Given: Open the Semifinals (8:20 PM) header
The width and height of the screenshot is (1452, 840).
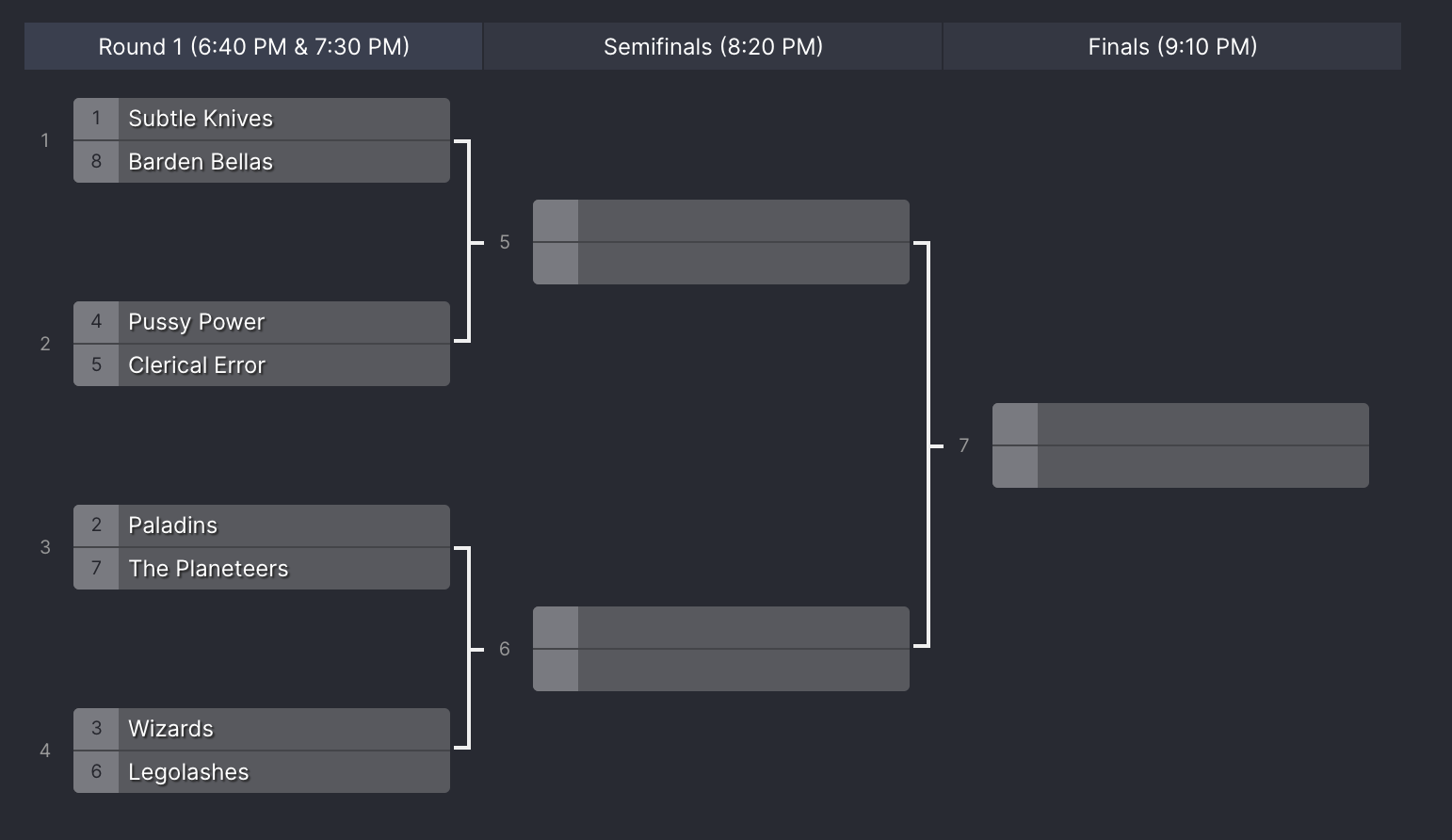Looking at the screenshot, I should [713, 46].
